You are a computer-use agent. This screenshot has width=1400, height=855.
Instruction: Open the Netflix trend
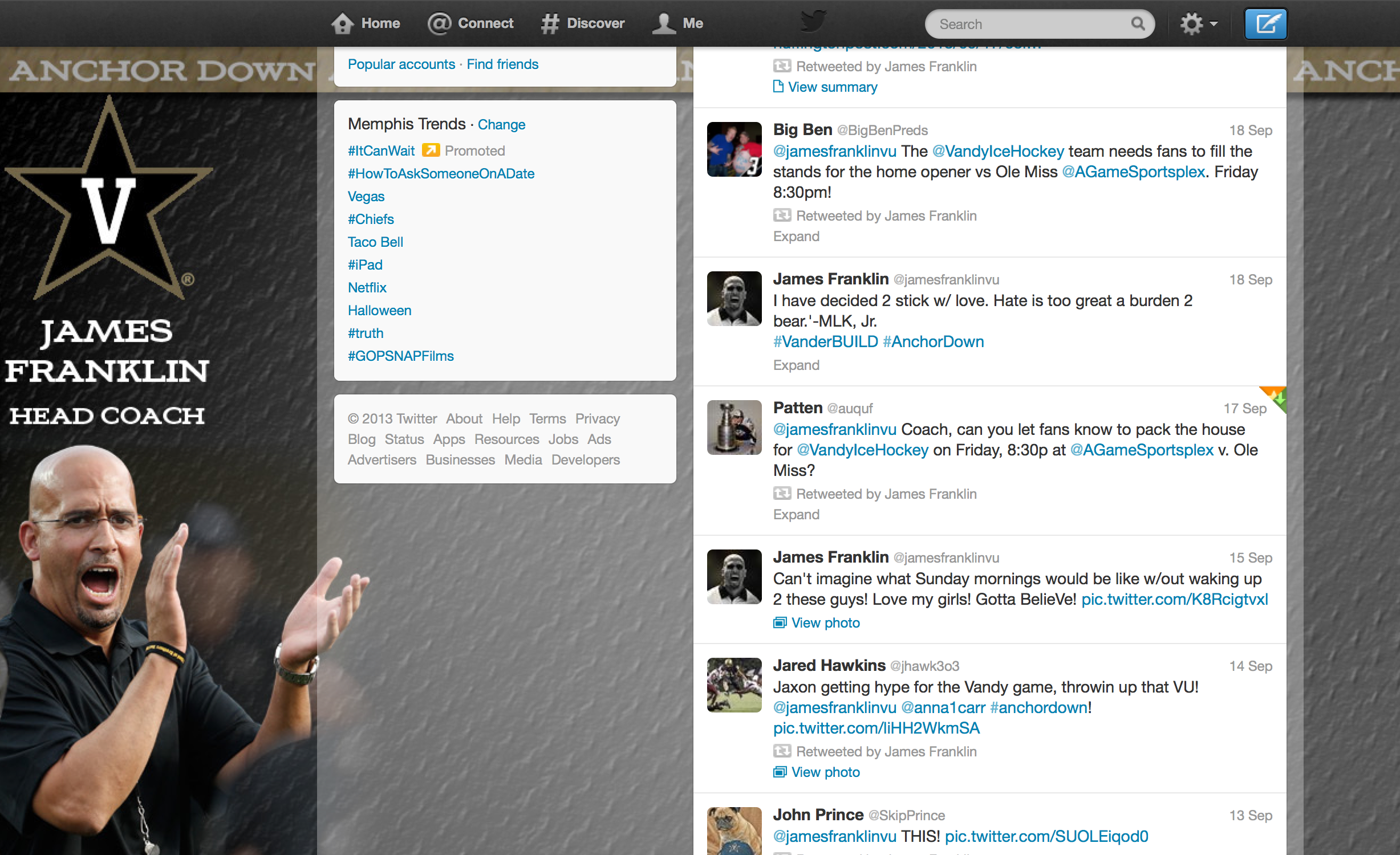(x=367, y=288)
